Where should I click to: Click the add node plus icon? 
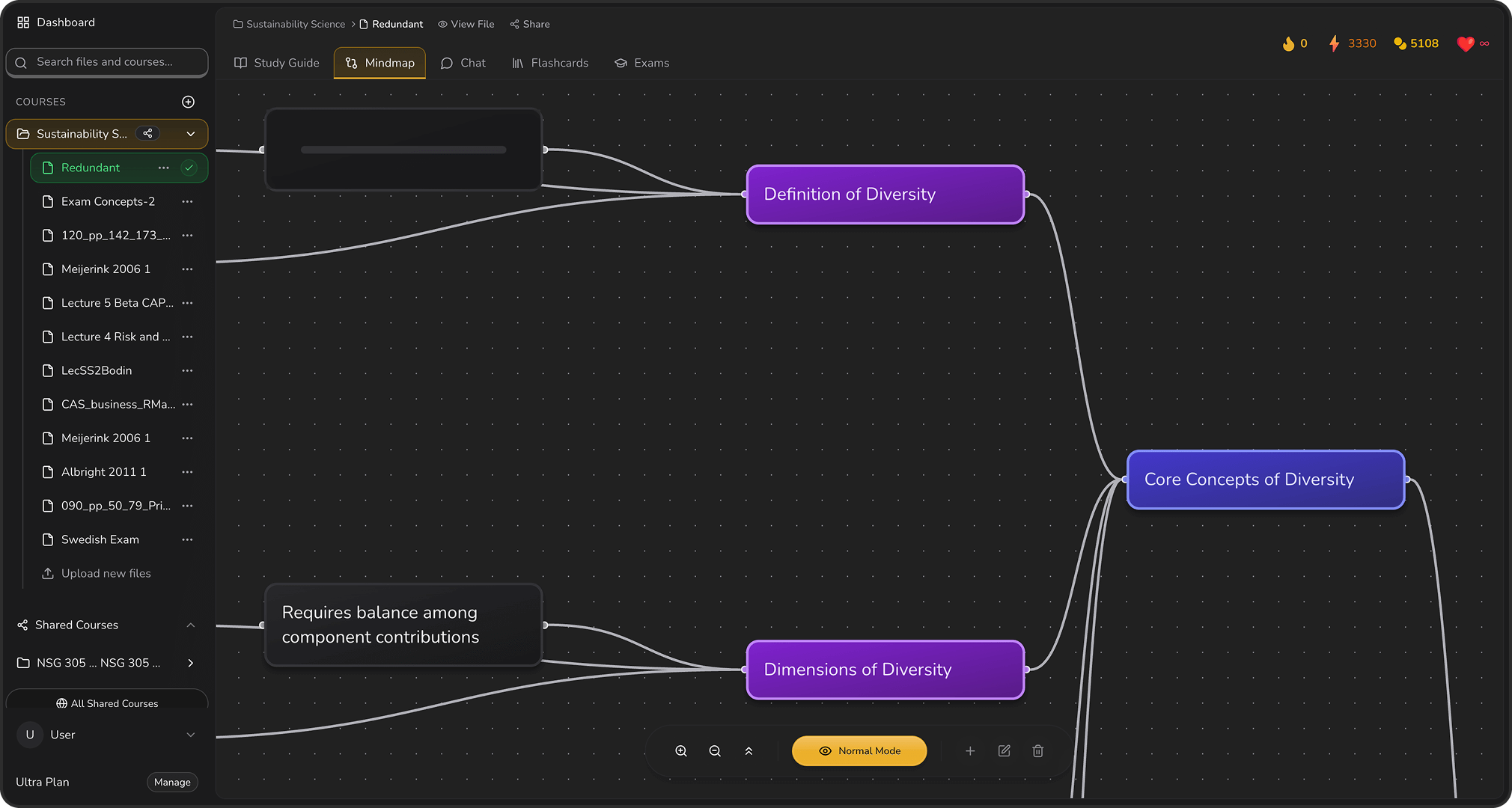point(970,751)
